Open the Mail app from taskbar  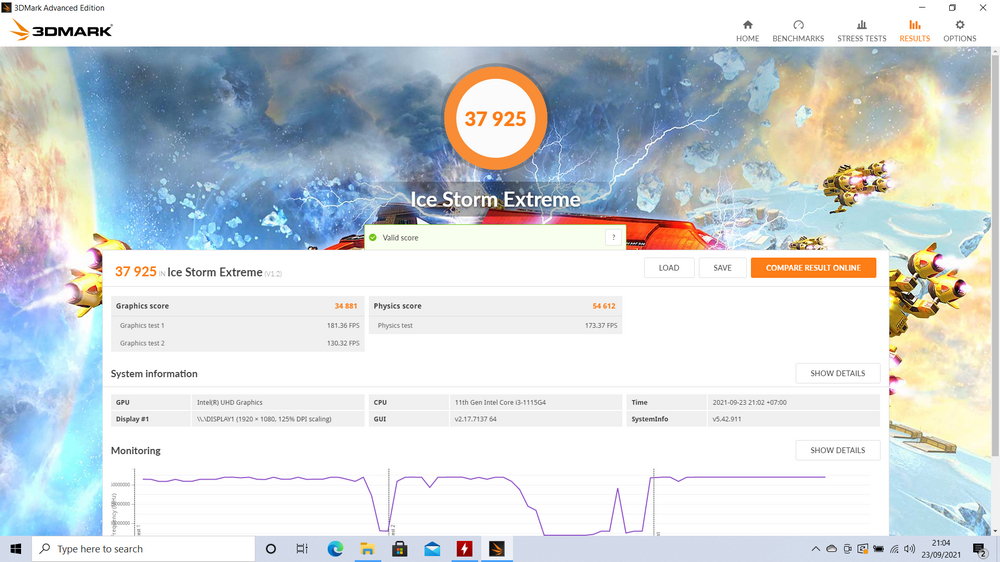tap(432, 549)
